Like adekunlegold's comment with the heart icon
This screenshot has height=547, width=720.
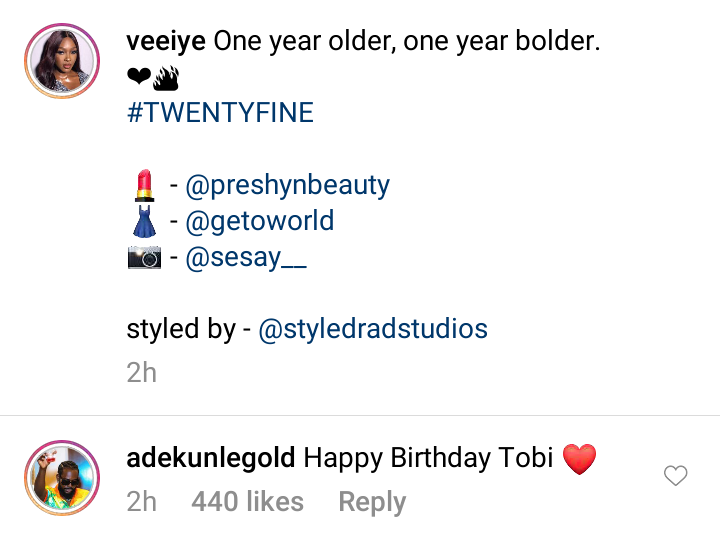(676, 476)
